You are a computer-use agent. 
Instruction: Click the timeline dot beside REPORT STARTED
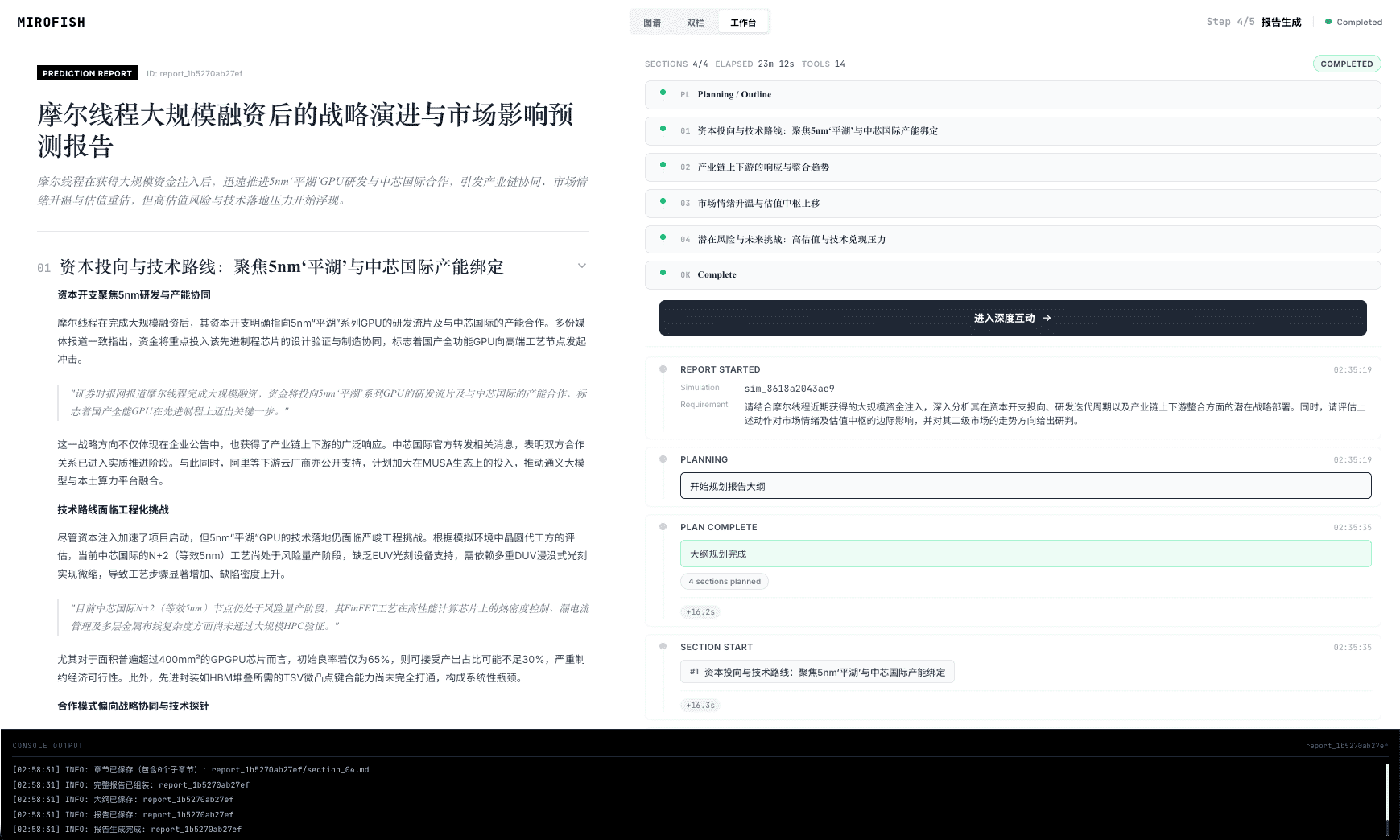pyautogui.click(x=663, y=369)
